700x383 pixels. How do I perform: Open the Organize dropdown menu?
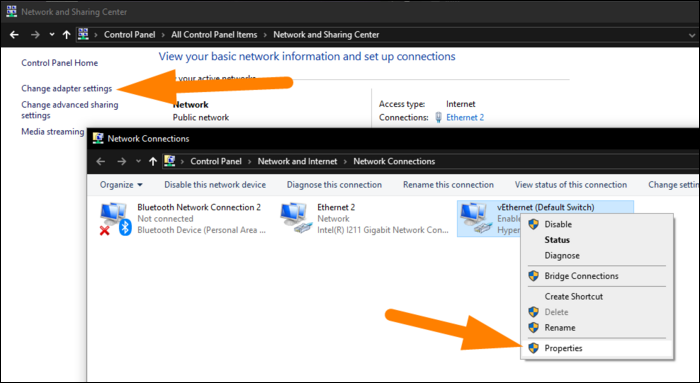tap(121, 185)
